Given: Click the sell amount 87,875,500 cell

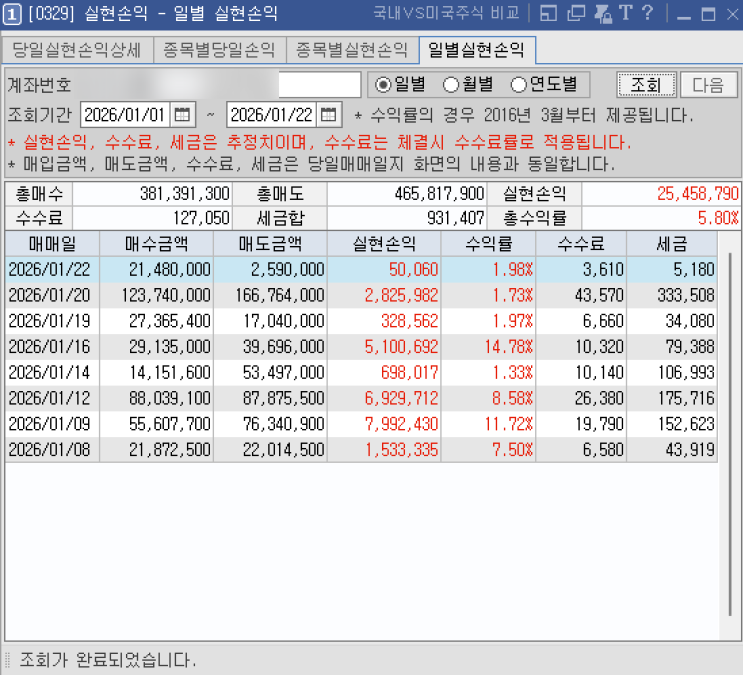Looking at the screenshot, I should tap(270, 398).
